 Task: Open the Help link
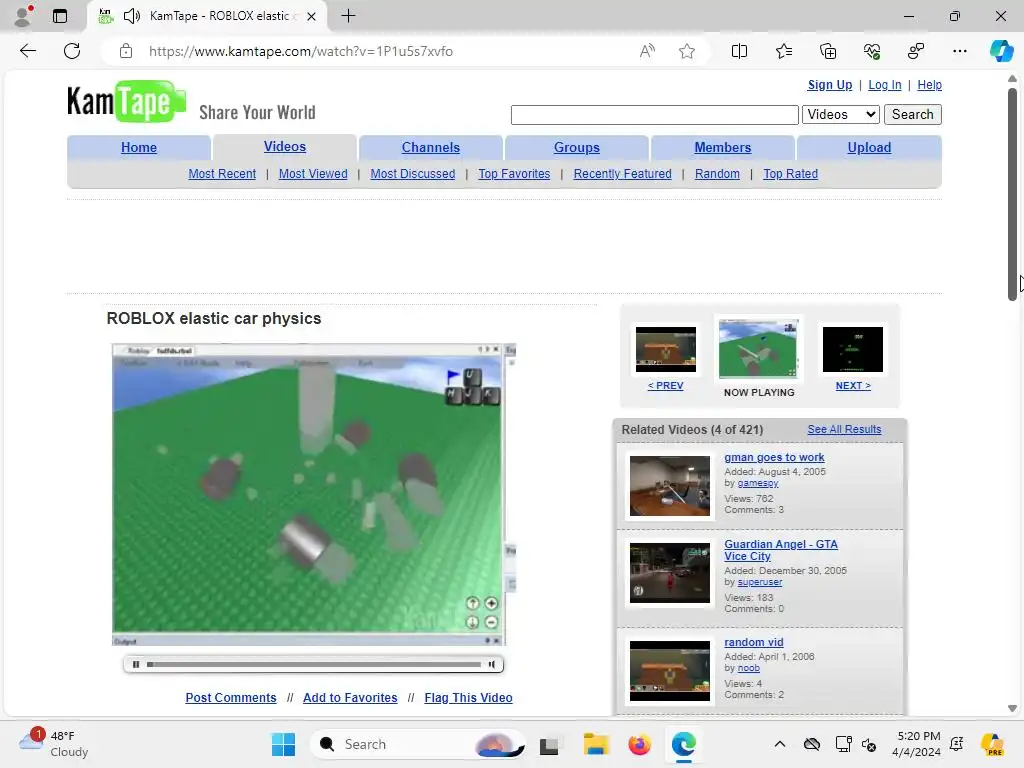click(929, 85)
